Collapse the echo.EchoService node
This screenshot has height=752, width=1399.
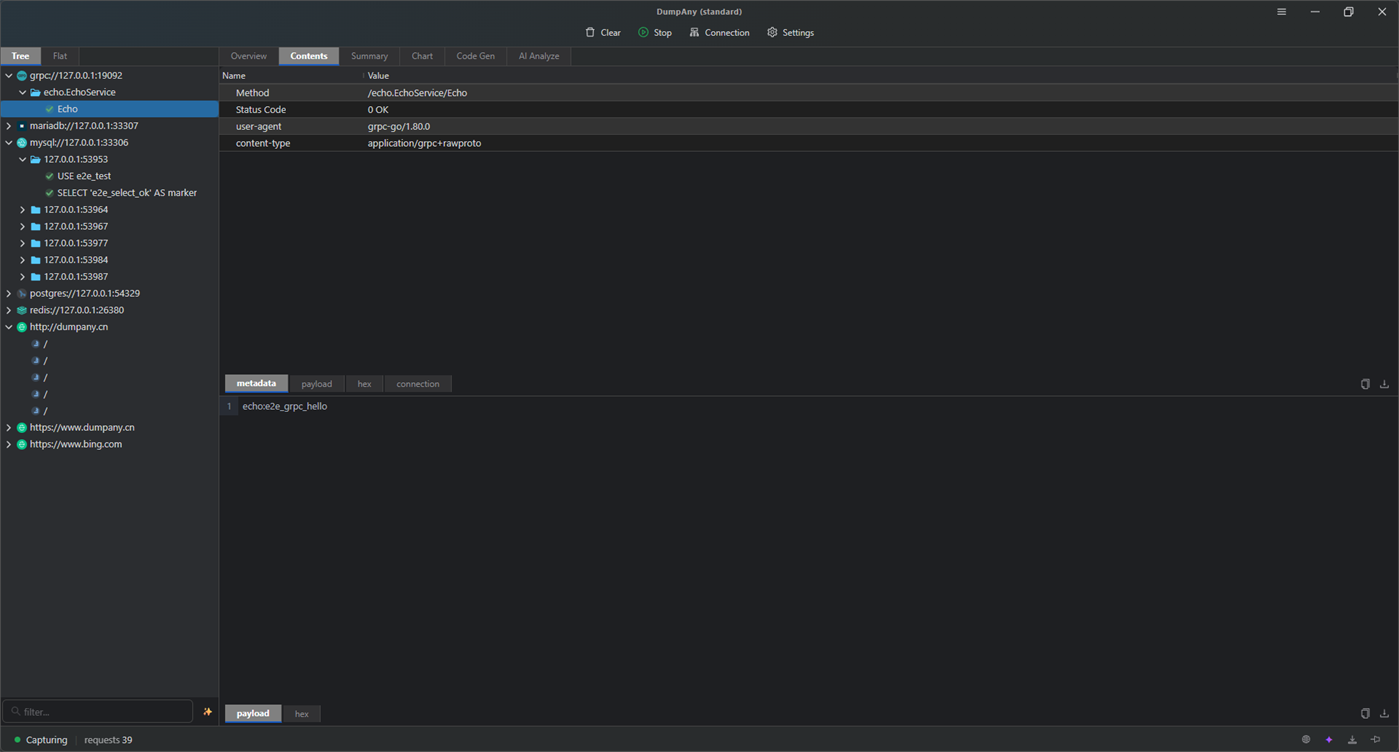tap(23, 92)
